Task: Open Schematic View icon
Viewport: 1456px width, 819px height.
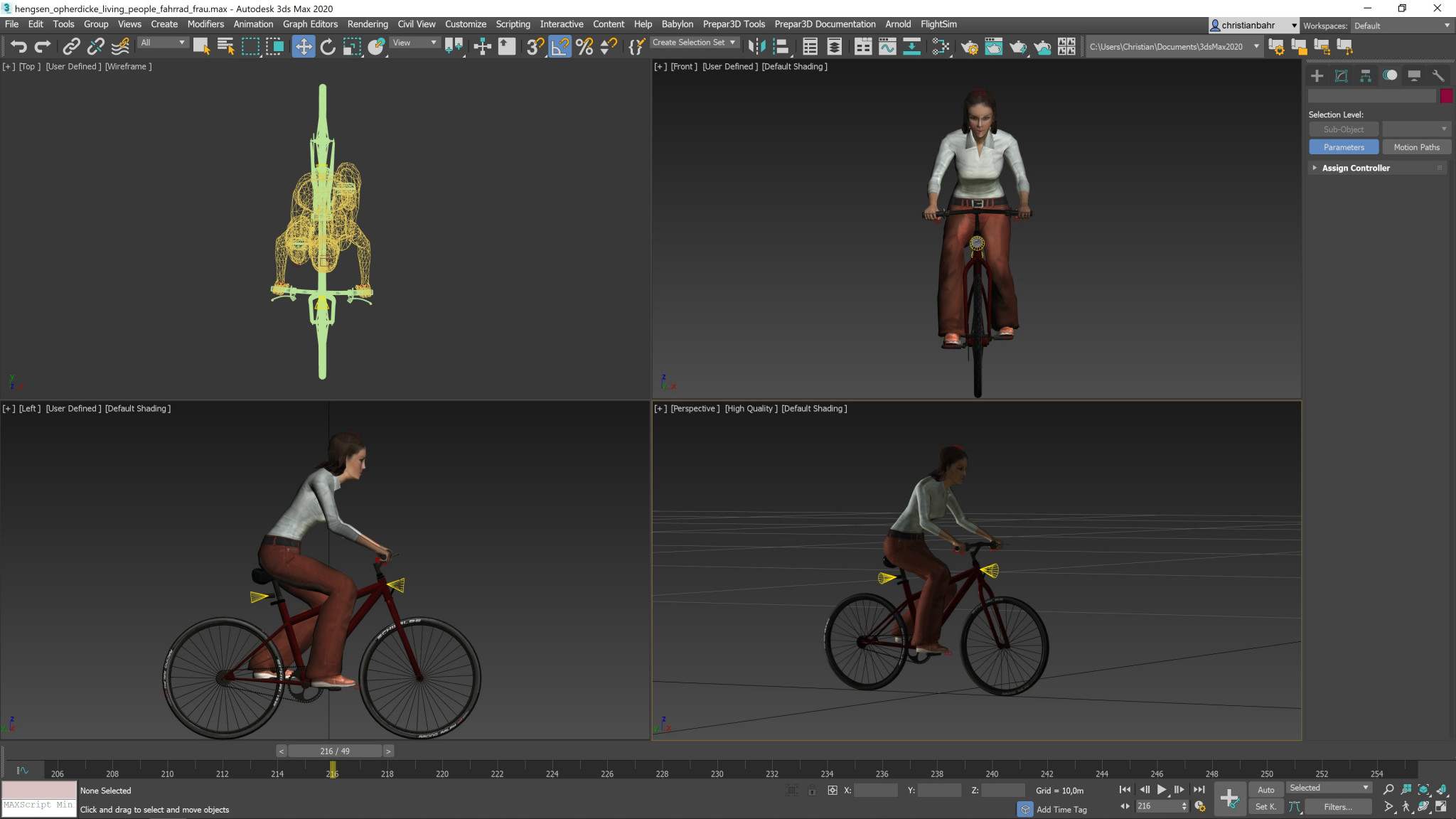Action: coord(911,47)
